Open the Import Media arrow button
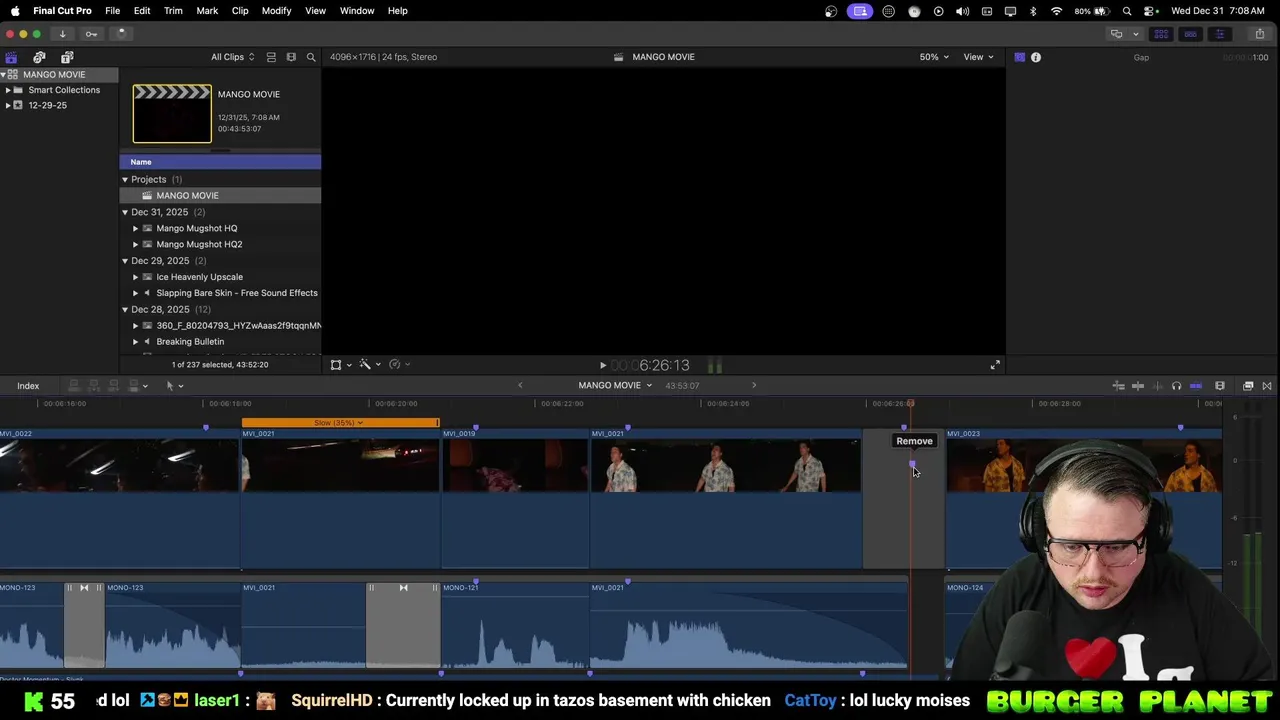The height and width of the screenshot is (720, 1280). pos(62,34)
